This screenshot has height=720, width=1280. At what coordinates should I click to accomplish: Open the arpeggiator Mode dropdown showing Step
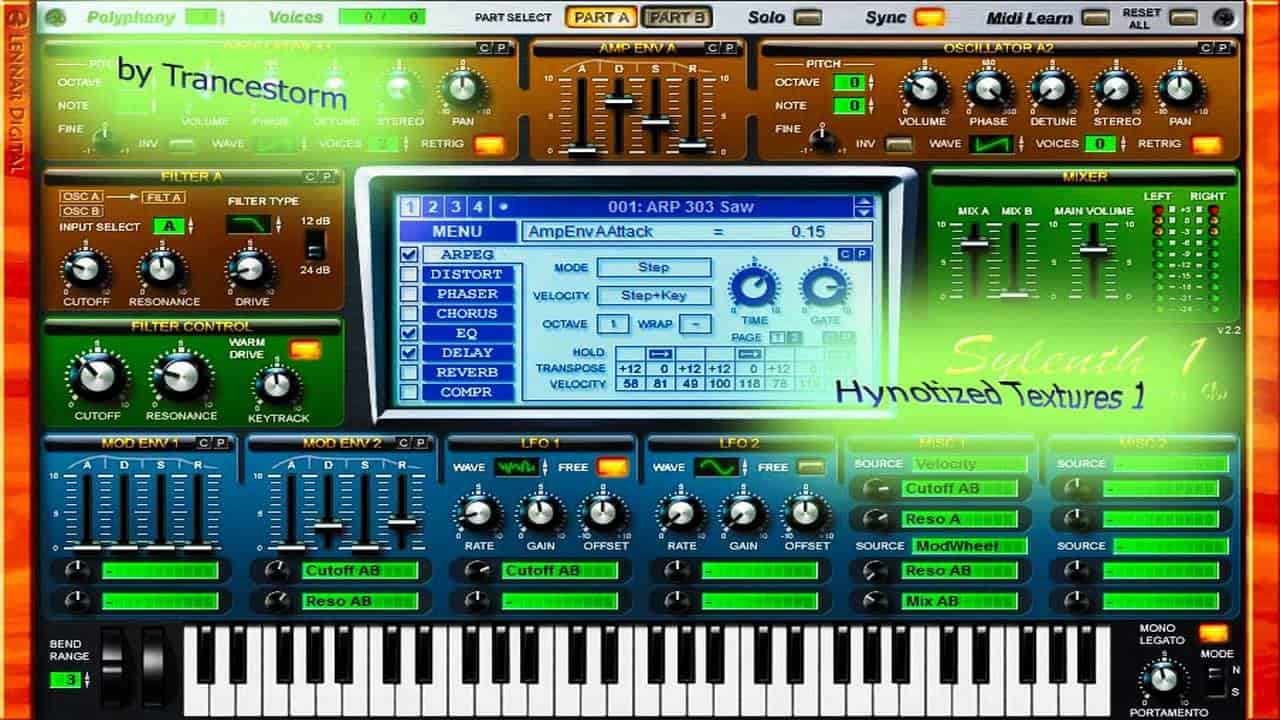click(655, 267)
